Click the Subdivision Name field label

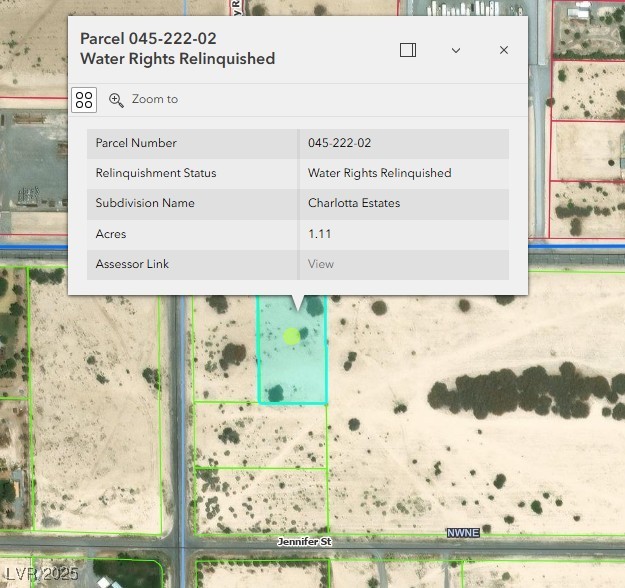pos(145,203)
